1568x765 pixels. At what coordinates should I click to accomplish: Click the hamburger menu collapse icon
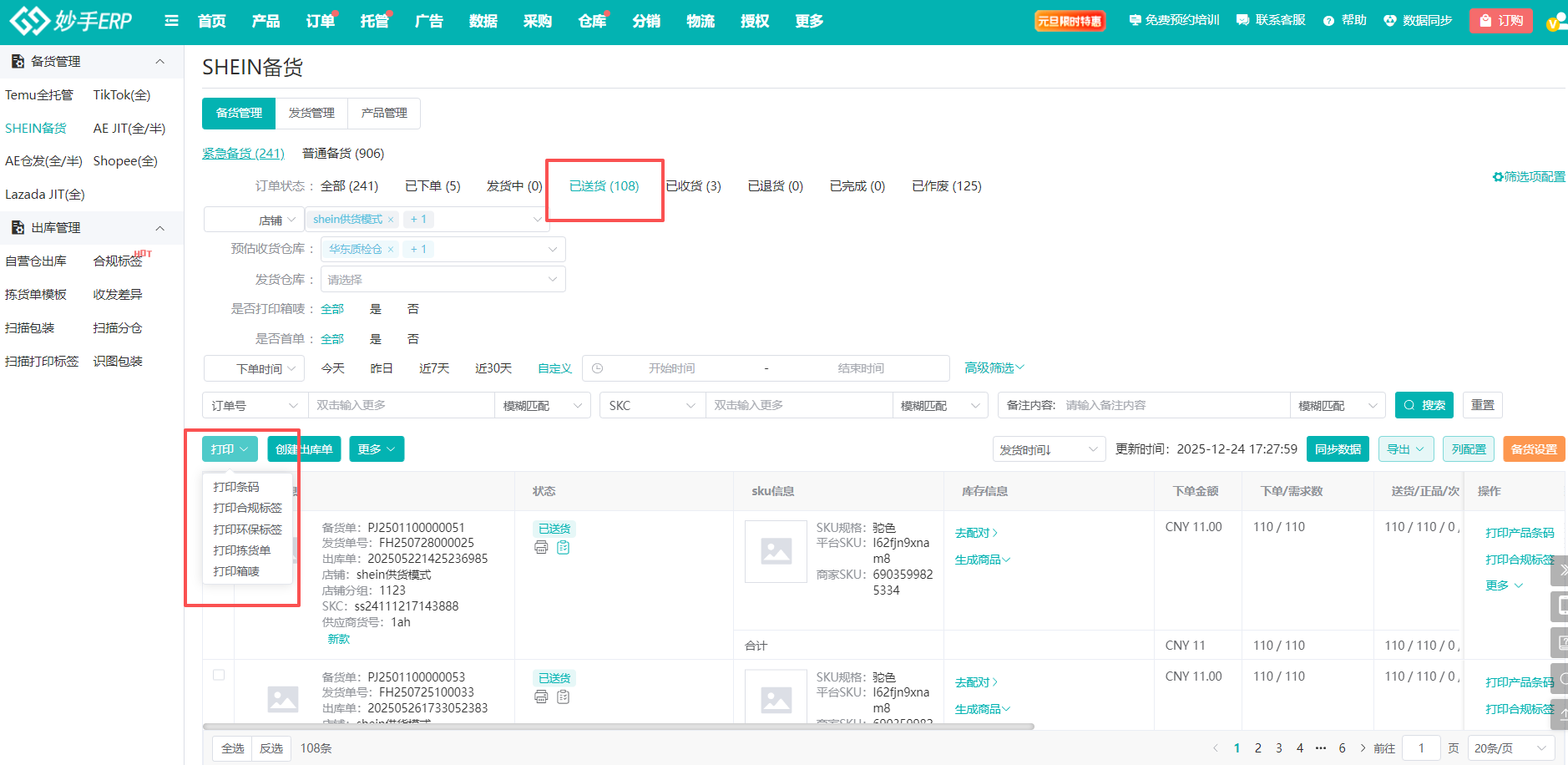pyautogui.click(x=171, y=21)
